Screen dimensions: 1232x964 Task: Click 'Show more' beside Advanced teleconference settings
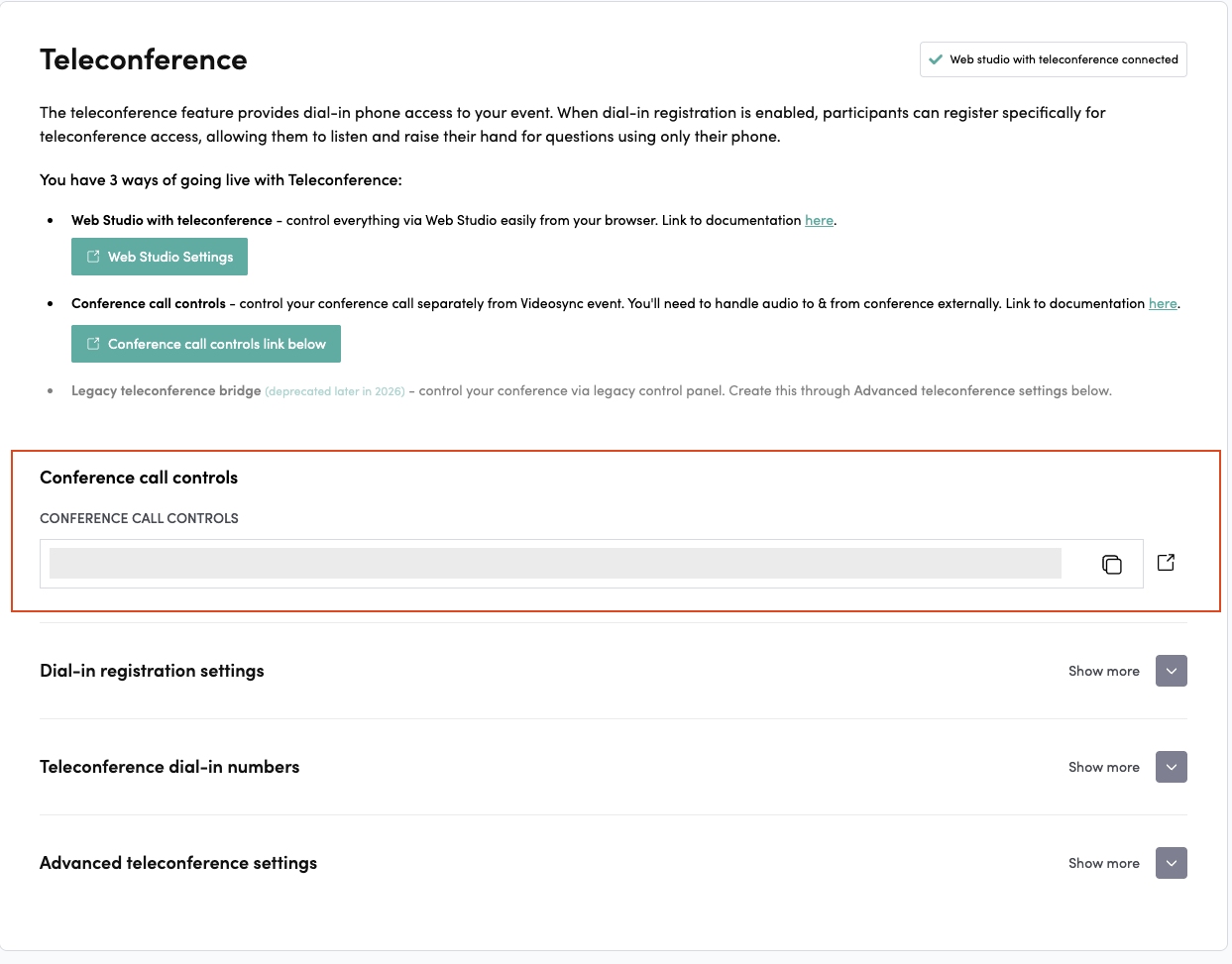point(1103,863)
